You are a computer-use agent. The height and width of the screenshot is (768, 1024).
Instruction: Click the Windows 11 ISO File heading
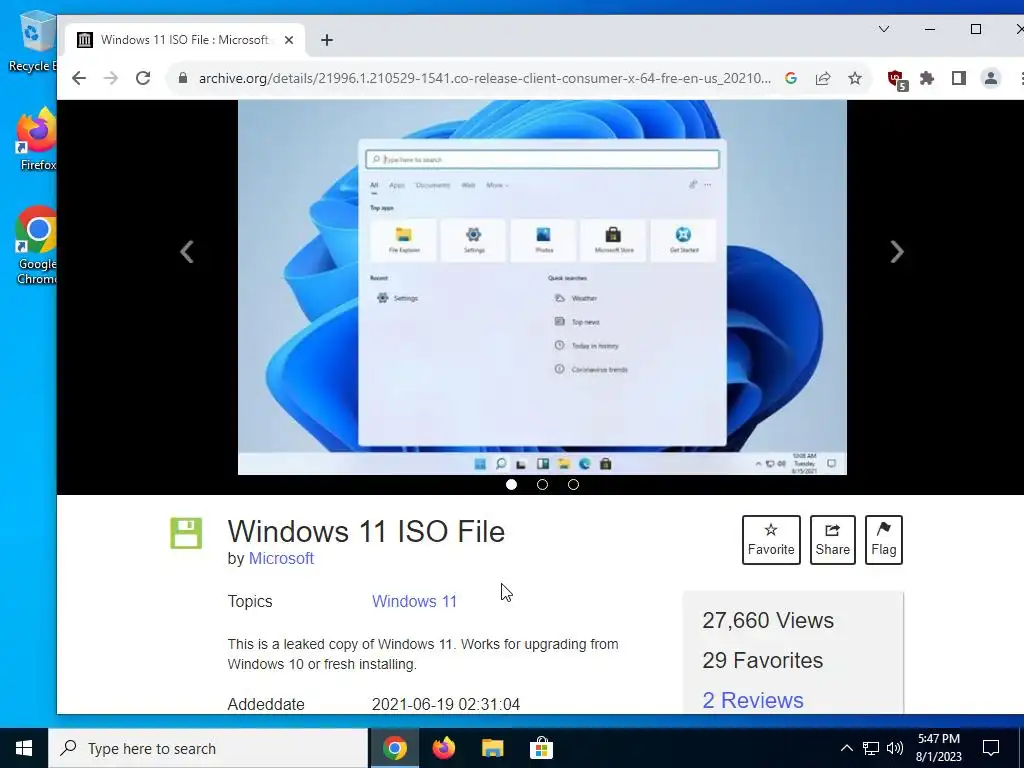click(366, 532)
